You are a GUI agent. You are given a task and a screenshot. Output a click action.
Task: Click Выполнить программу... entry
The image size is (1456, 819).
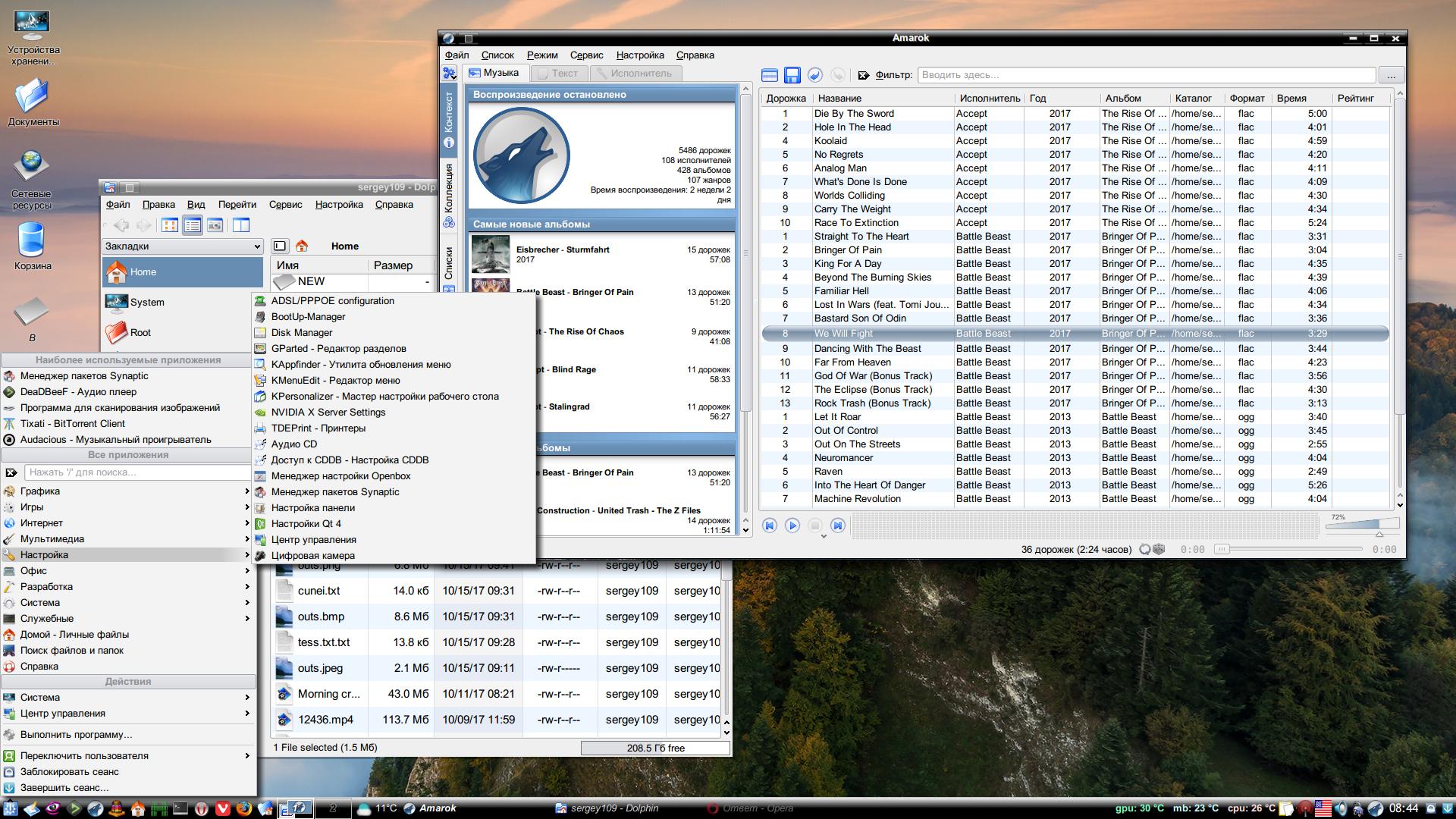click(x=127, y=734)
